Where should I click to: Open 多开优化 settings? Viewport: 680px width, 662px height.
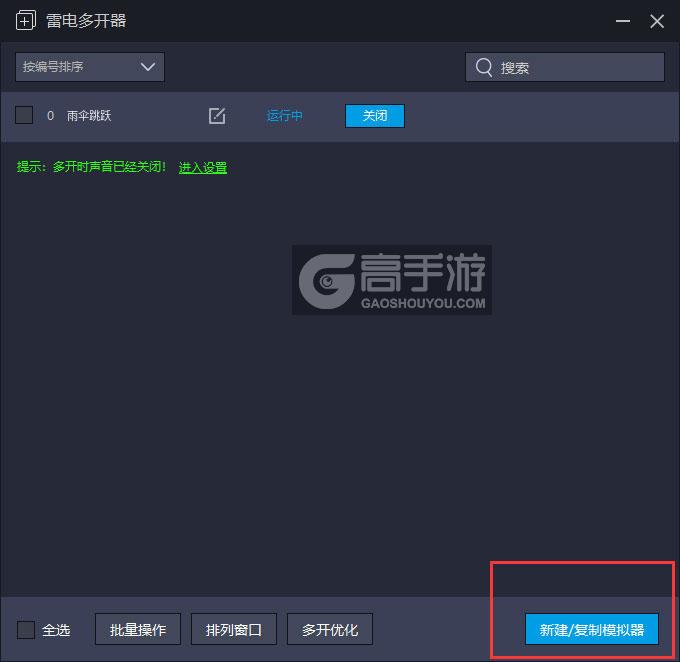[x=330, y=629]
